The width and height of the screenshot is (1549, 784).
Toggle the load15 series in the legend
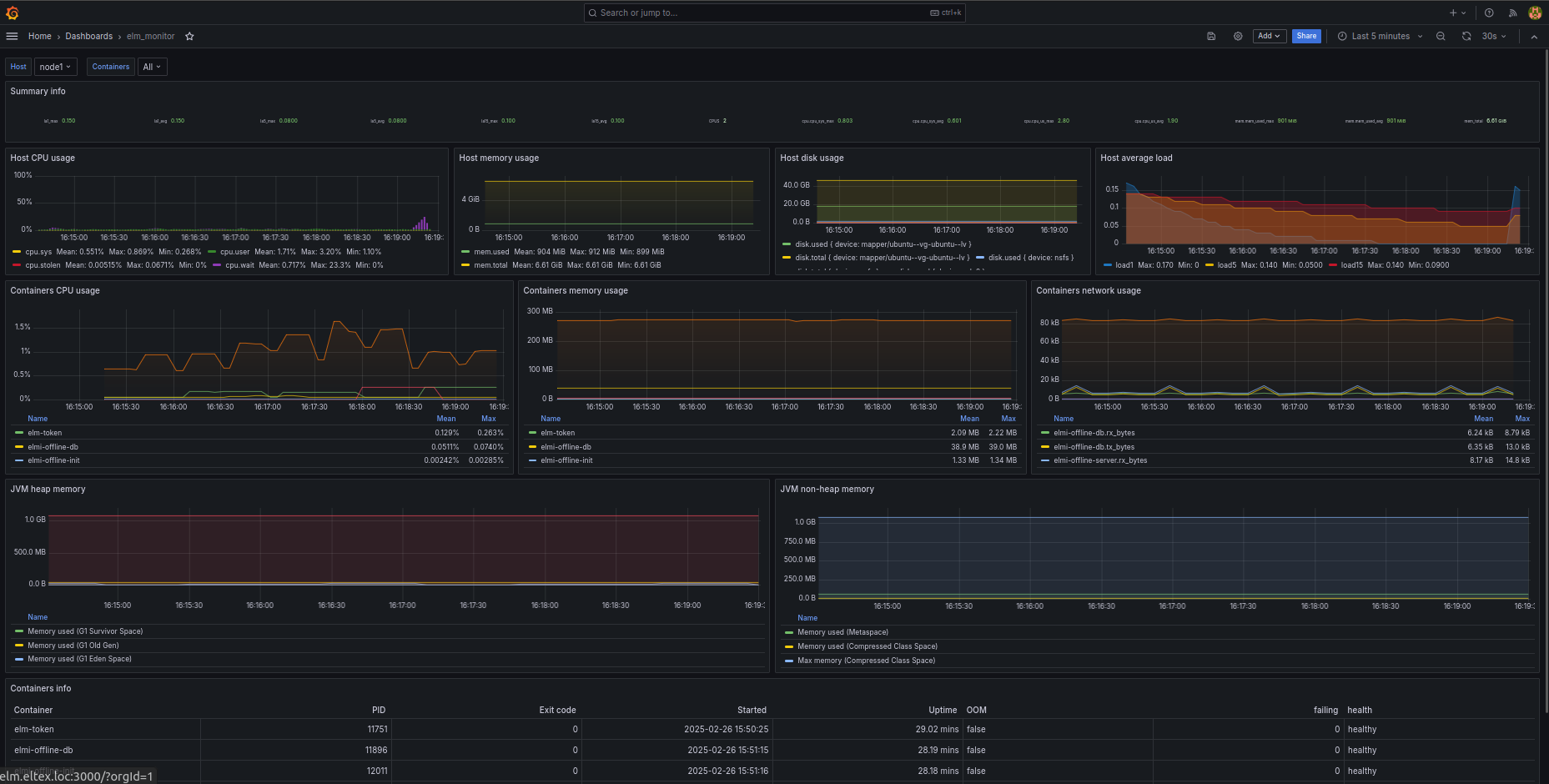point(1351,265)
